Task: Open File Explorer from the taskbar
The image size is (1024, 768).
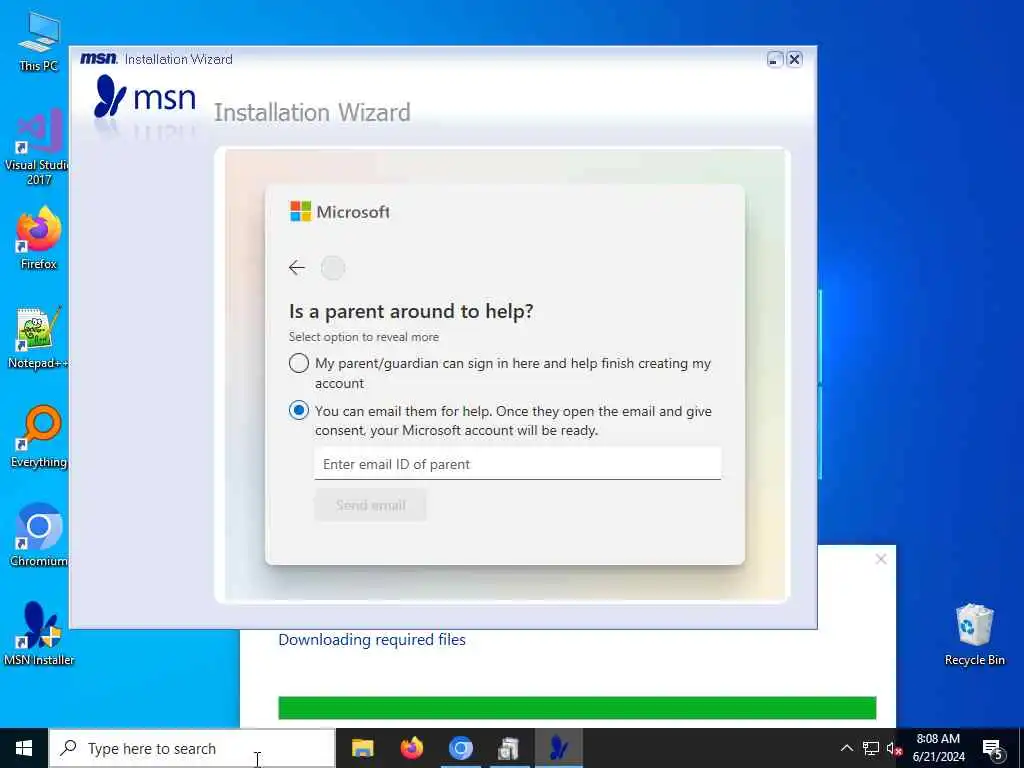Action: point(362,748)
